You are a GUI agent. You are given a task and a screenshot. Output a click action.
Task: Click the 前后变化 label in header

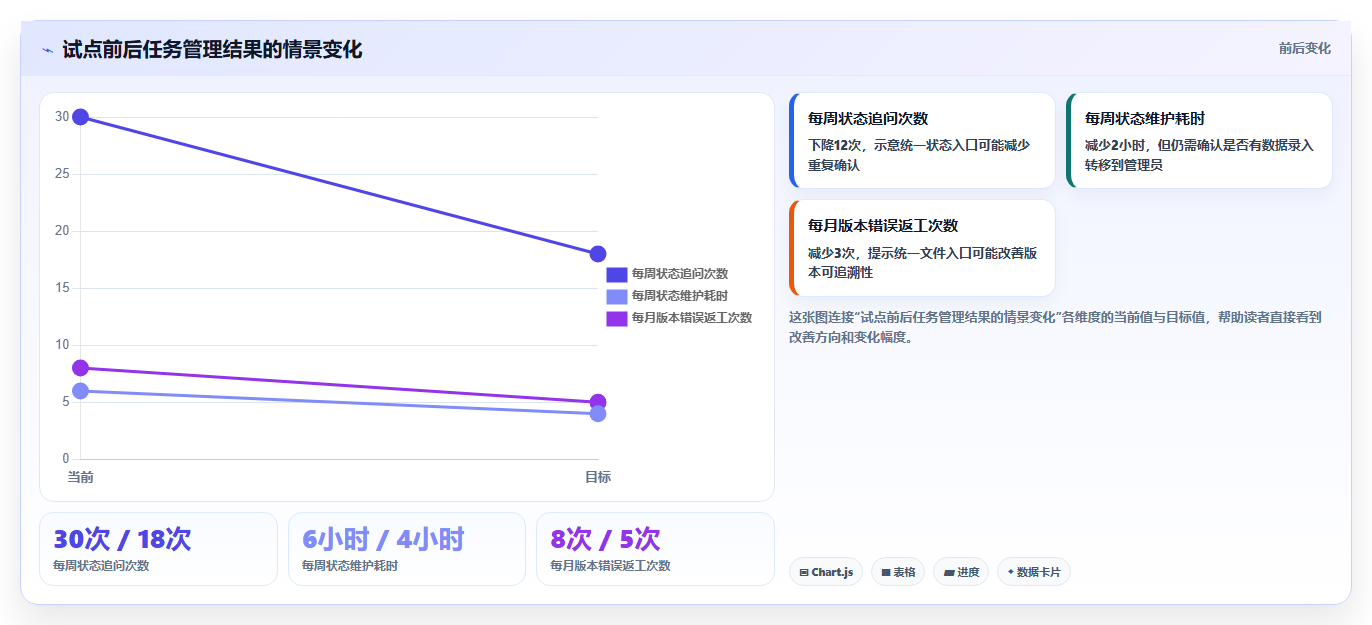(x=1304, y=48)
